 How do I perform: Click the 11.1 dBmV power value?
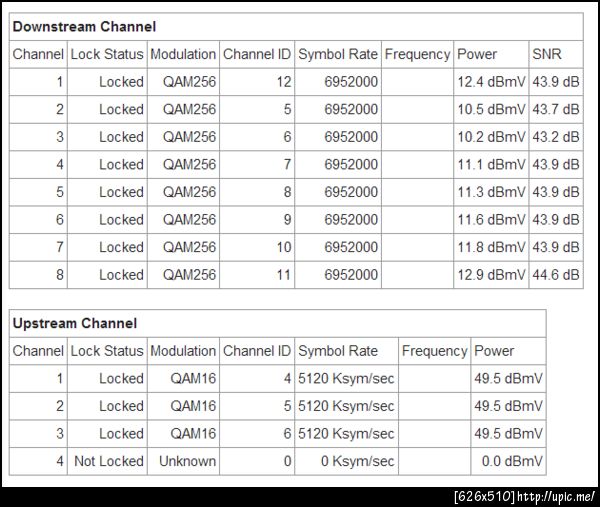[491, 164]
